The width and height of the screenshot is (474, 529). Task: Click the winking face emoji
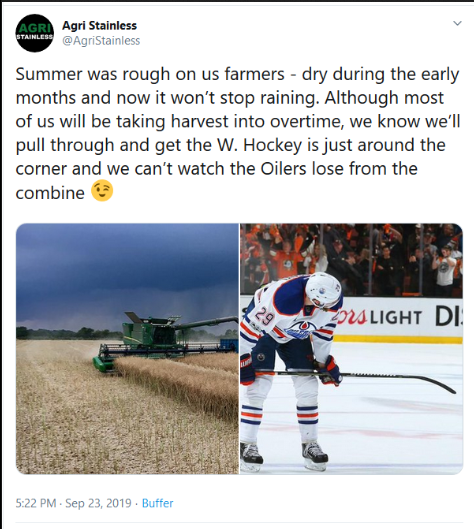102,191
